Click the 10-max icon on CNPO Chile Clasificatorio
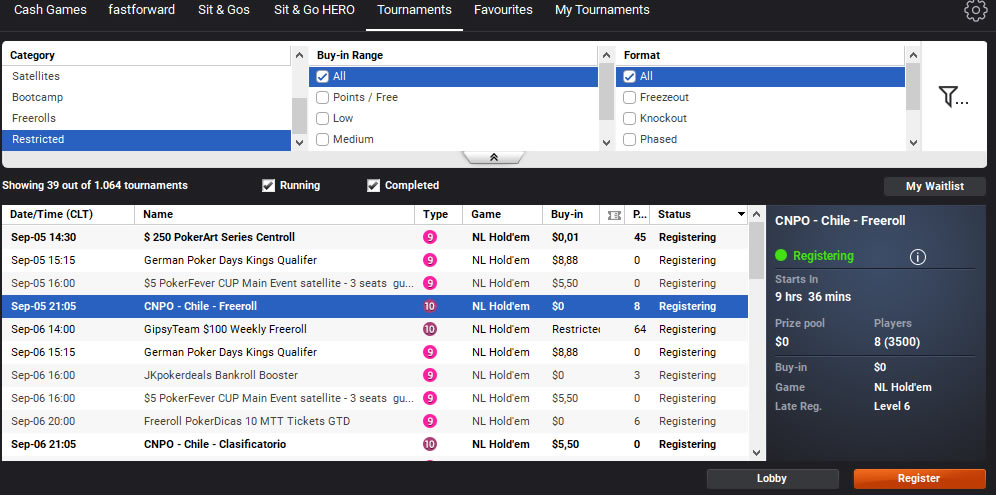The width and height of the screenshot is (996, 495). click(430, 444)
